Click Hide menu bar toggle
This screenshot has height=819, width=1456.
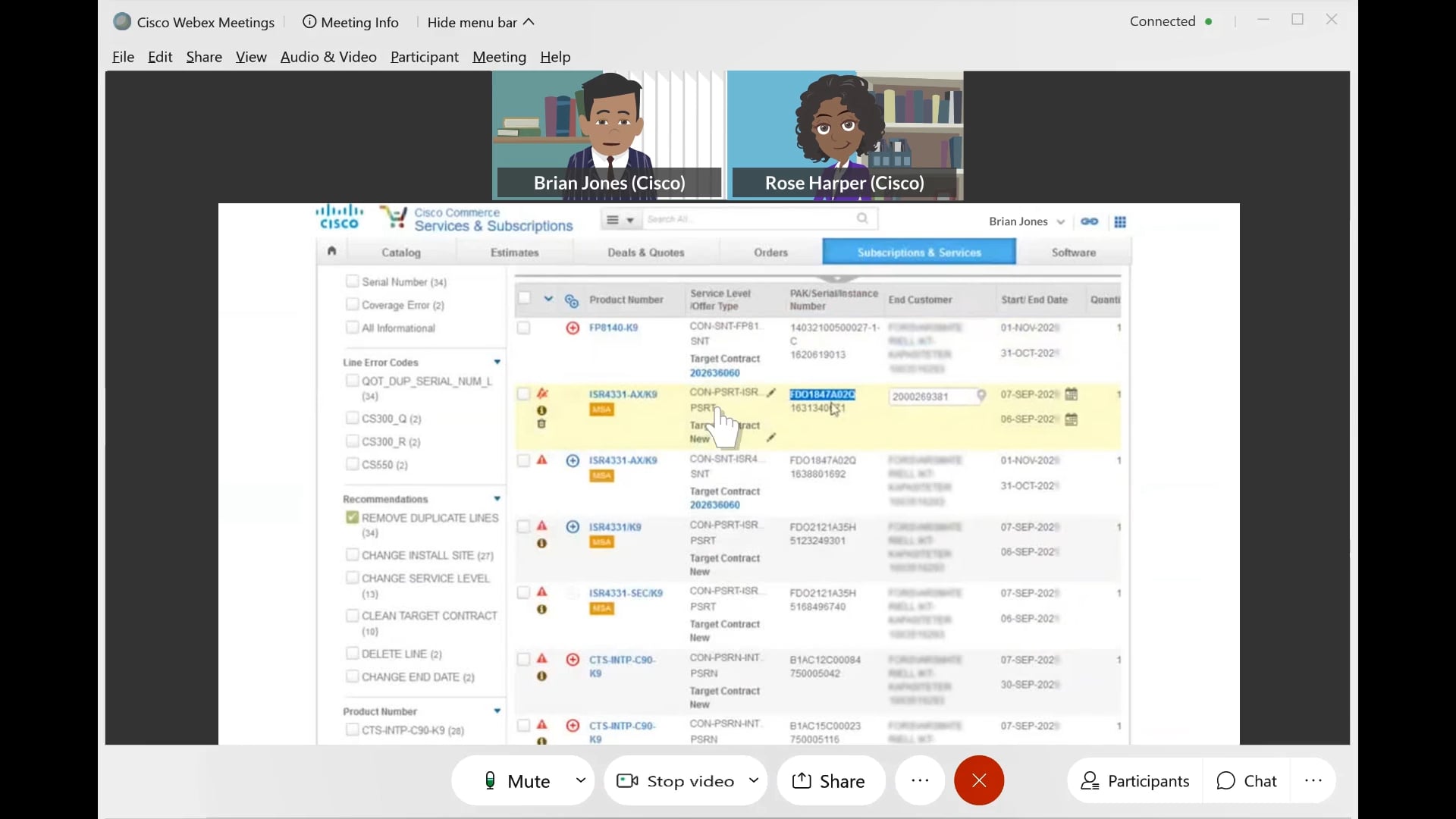point(481,22)
